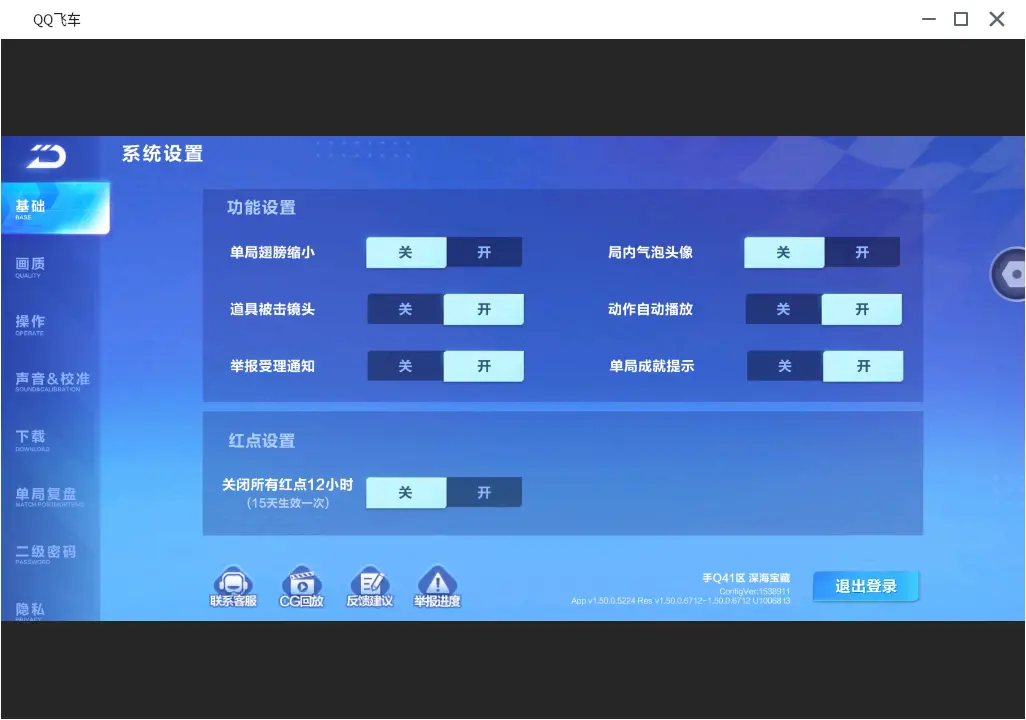Image resolution: width=1026 pixels, height=720 pixels.
Task: Click the 手Q41区 深海宝藏 server text
Action: tap(746, 578)
